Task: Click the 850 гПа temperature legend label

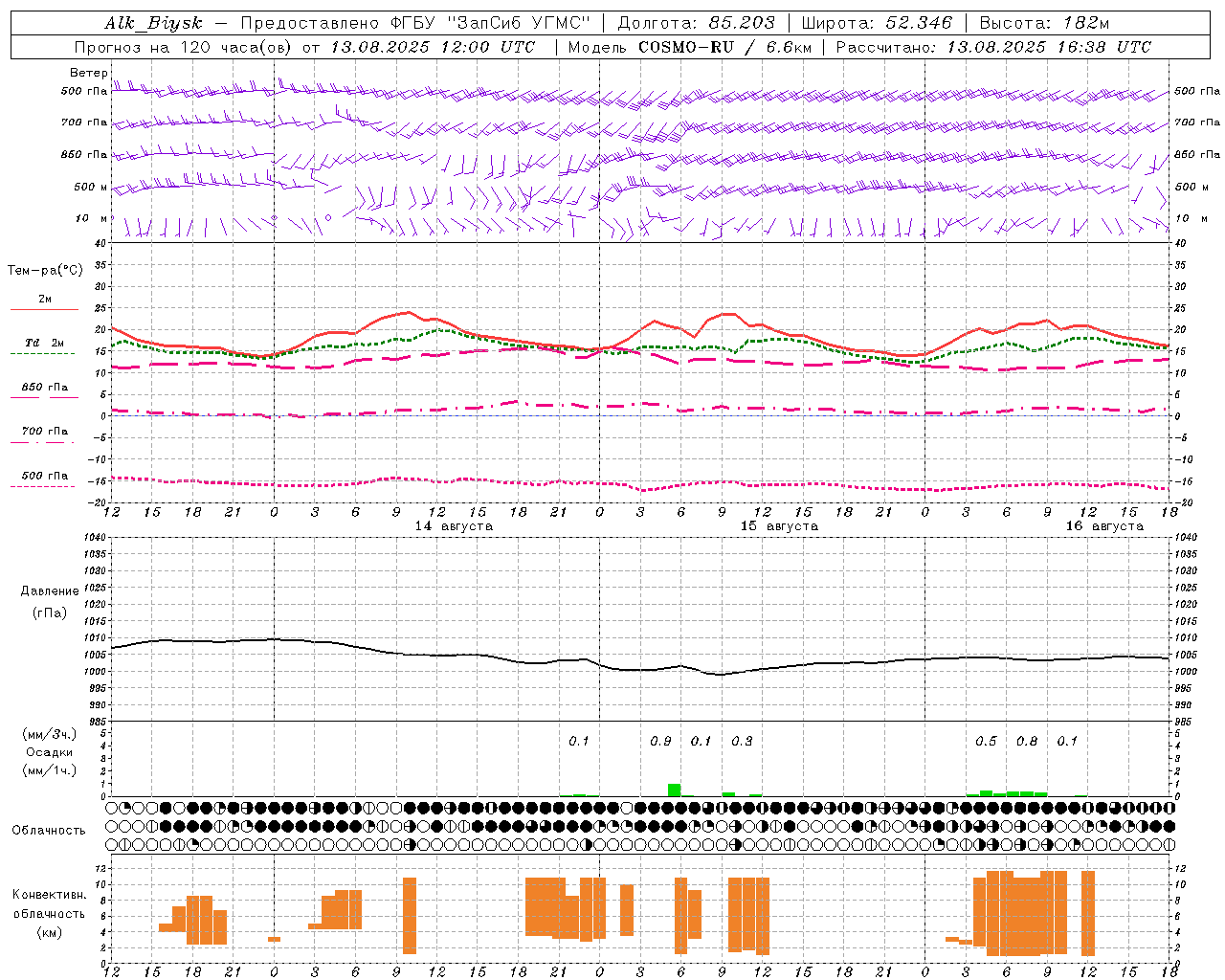Action: (44, 388)
